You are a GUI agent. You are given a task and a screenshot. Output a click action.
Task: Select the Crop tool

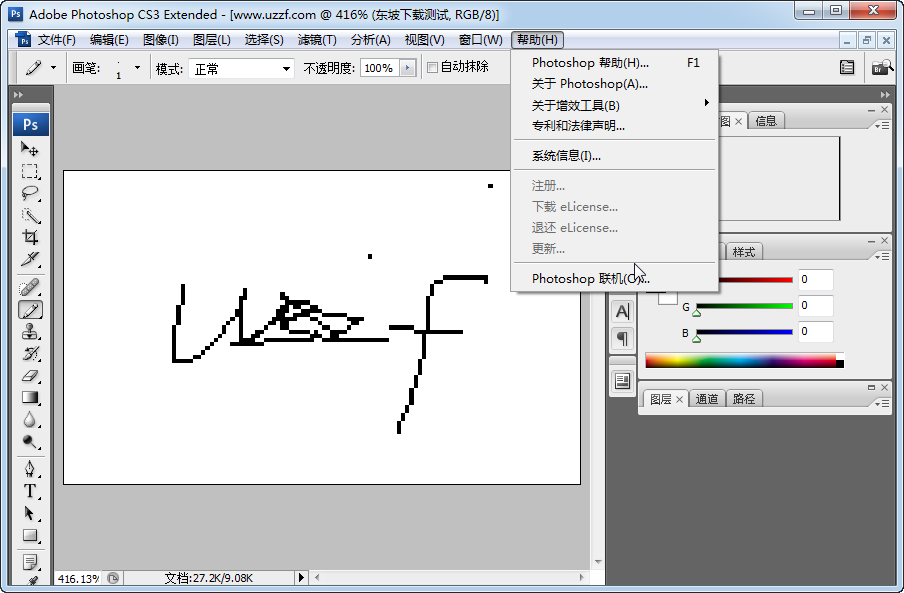pos(30,237)
